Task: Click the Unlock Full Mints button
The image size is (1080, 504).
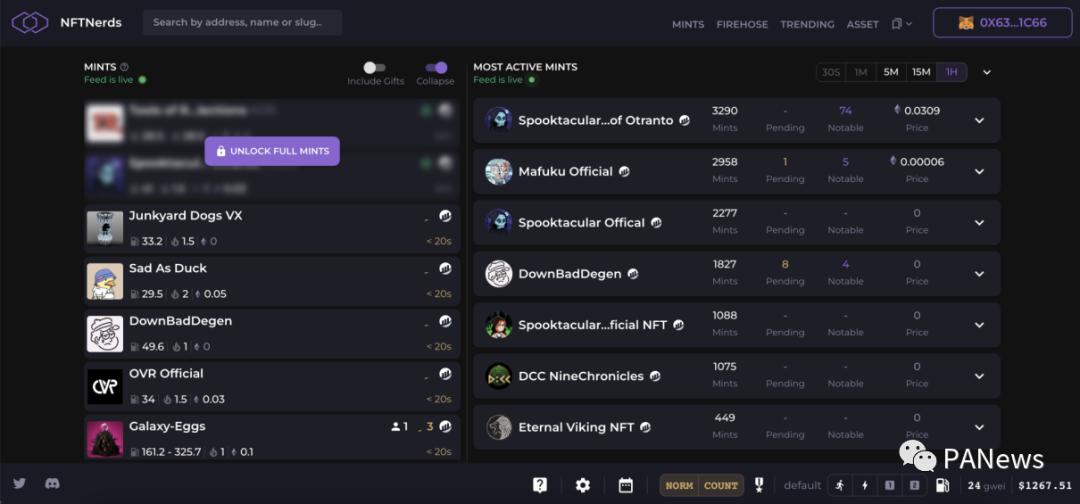Action: (273, 151)
